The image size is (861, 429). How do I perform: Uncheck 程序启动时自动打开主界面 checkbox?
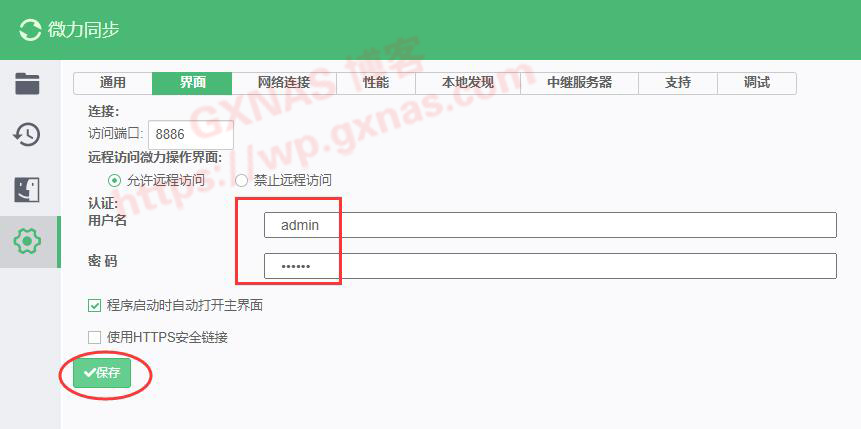[95, 305]
